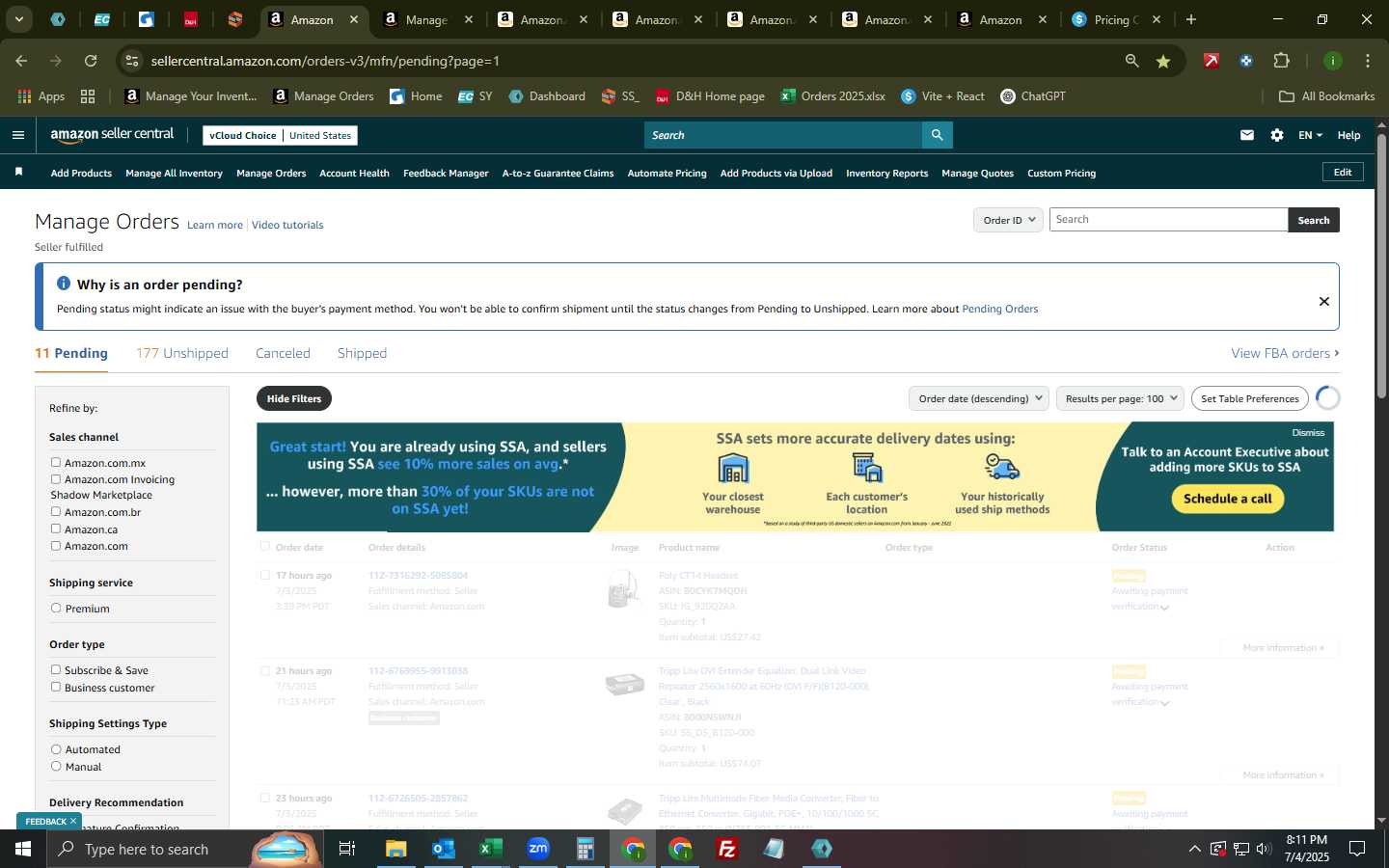Click the Seller Central top search box
This screenshot has height=868, width=1389.
pos(783,135)
